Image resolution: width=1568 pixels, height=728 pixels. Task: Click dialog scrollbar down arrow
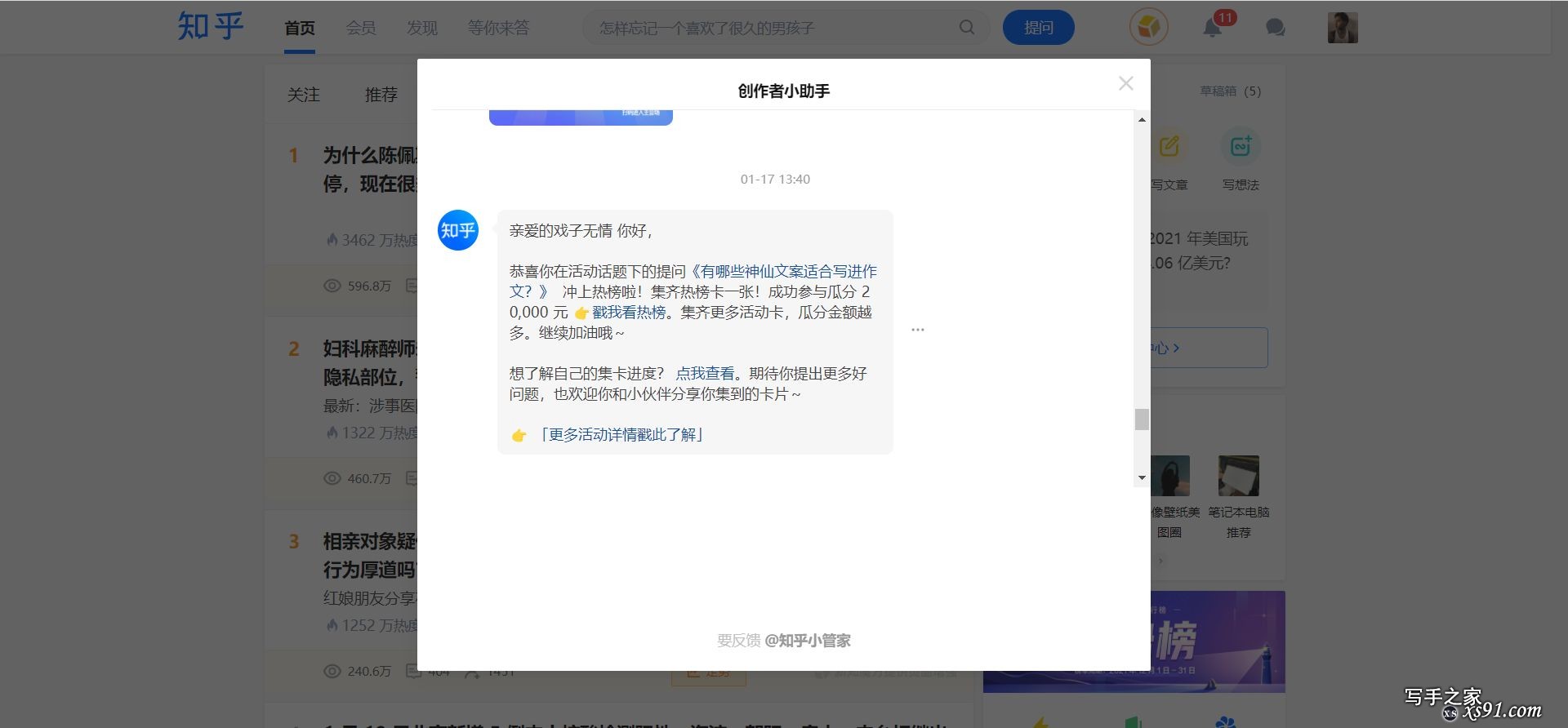1142,477
